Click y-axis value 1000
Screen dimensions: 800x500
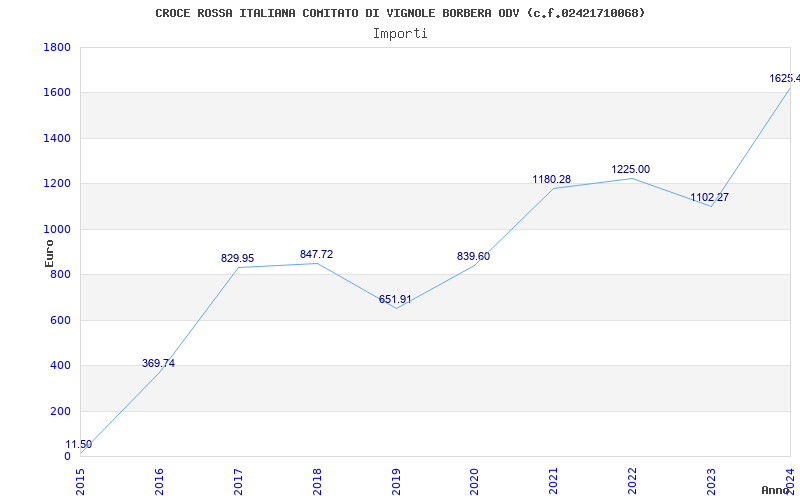pyautogui.click(x=57, y=230)
